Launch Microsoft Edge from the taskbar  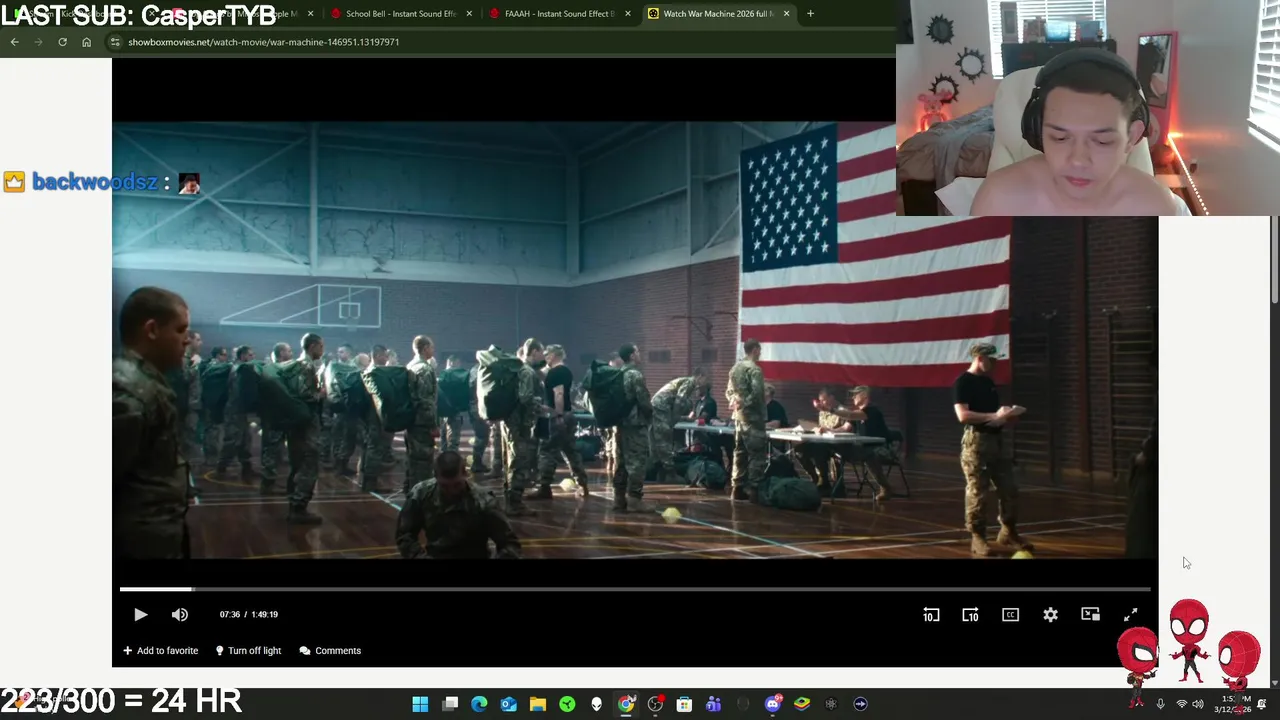[479, 704]
